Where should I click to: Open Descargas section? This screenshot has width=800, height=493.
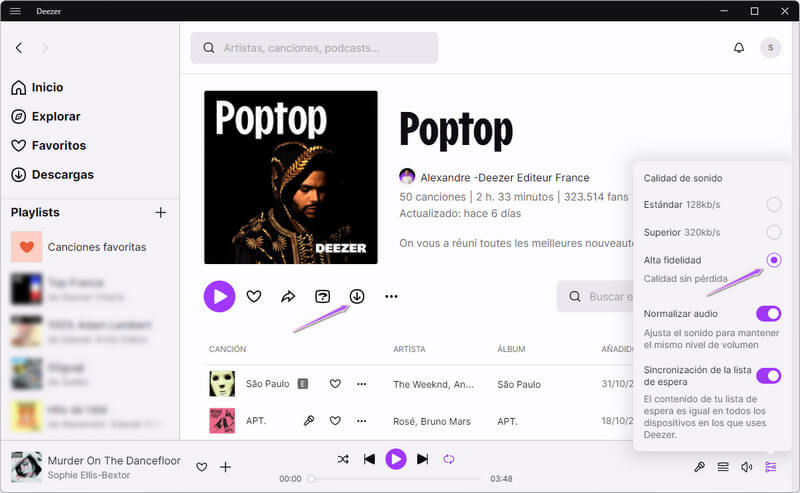tap(53, 175)
